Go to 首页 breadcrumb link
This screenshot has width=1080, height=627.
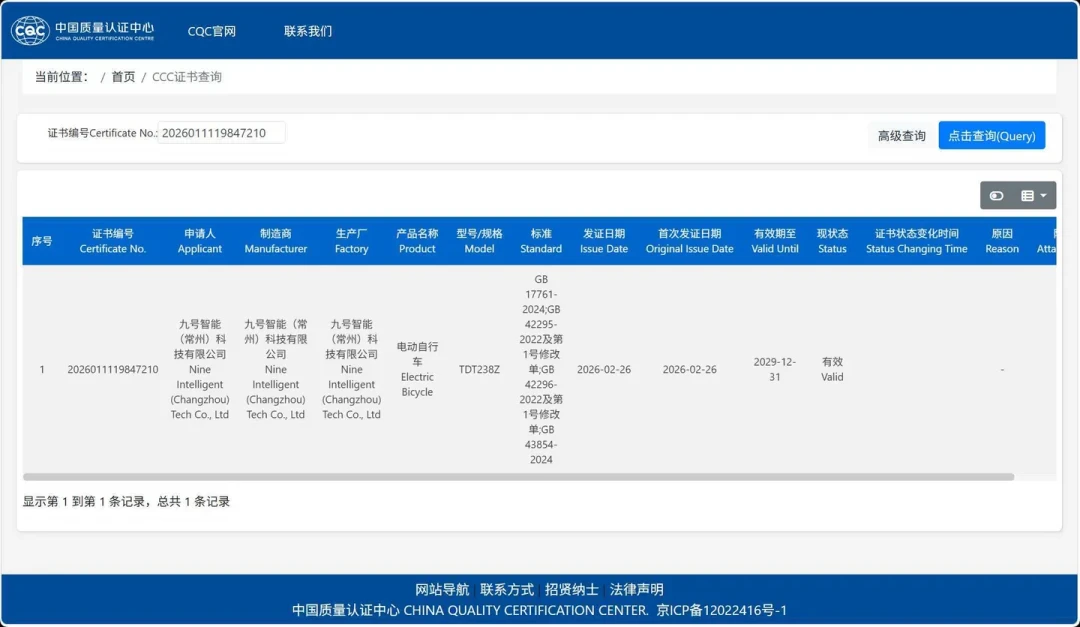click(x=123, y=76)
